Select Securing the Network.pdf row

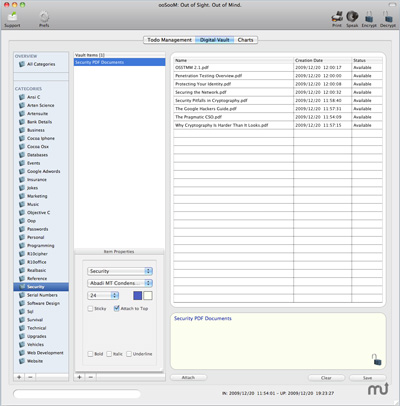point(278,92)
